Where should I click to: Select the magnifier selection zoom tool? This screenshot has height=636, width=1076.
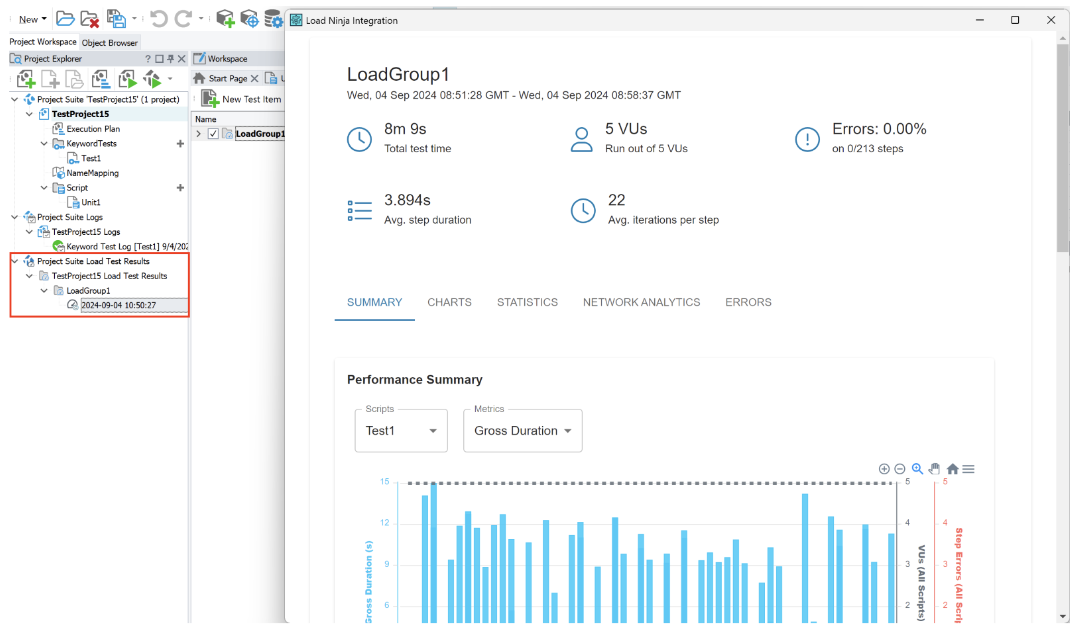pyautogui.click(x=917, y=469)
